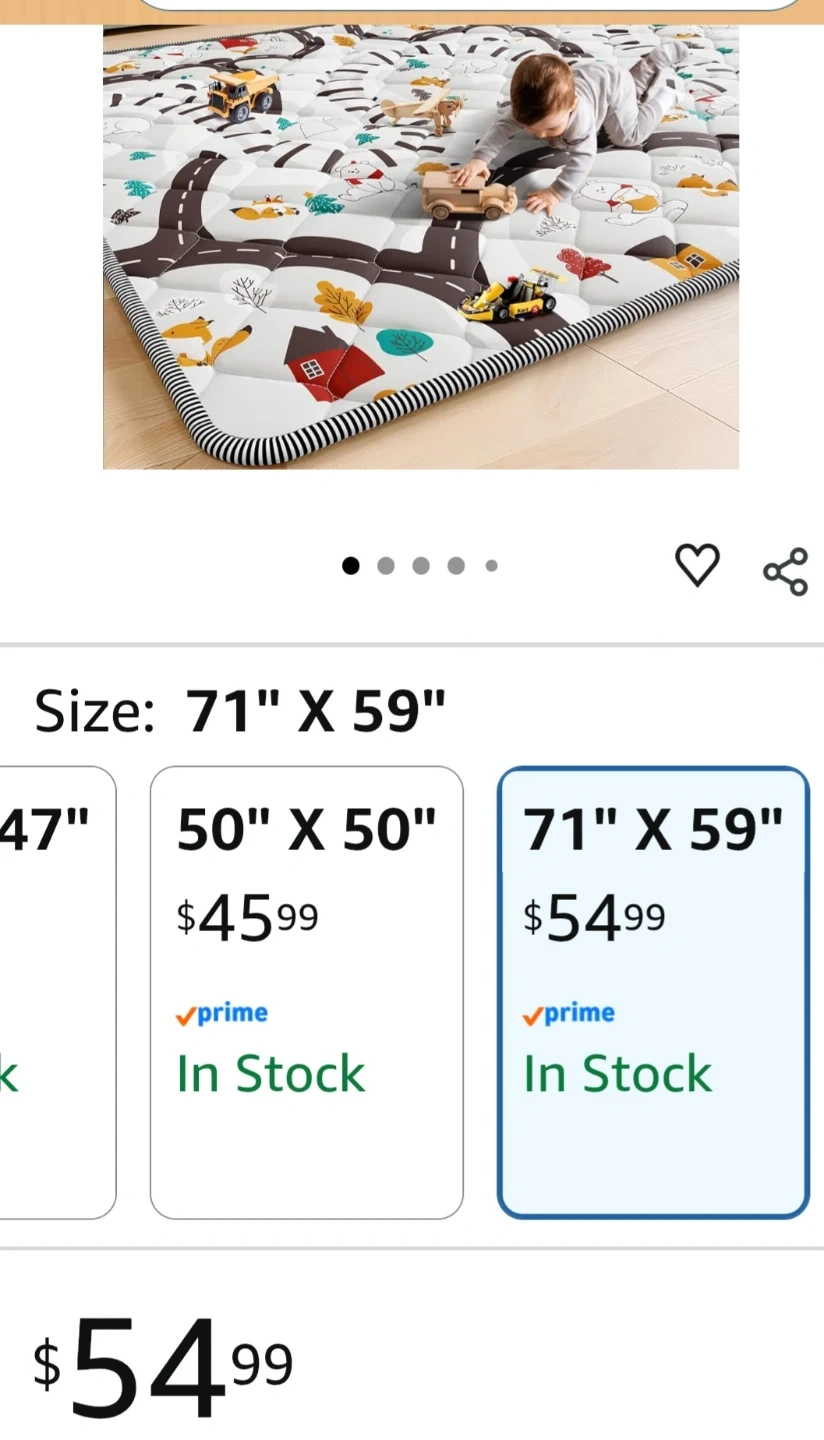Viewport: 824px width, 1440px height.
Task: Tap the "Size: 71" X 59"" heading
Action: [240, 712]
